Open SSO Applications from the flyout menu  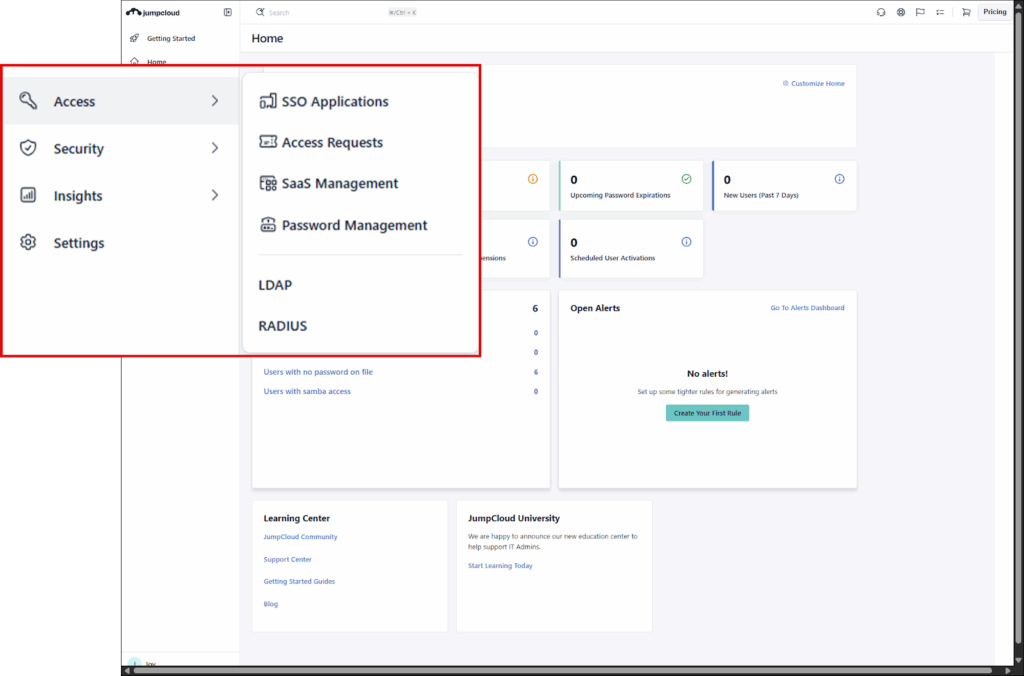[x=334, y=101]
